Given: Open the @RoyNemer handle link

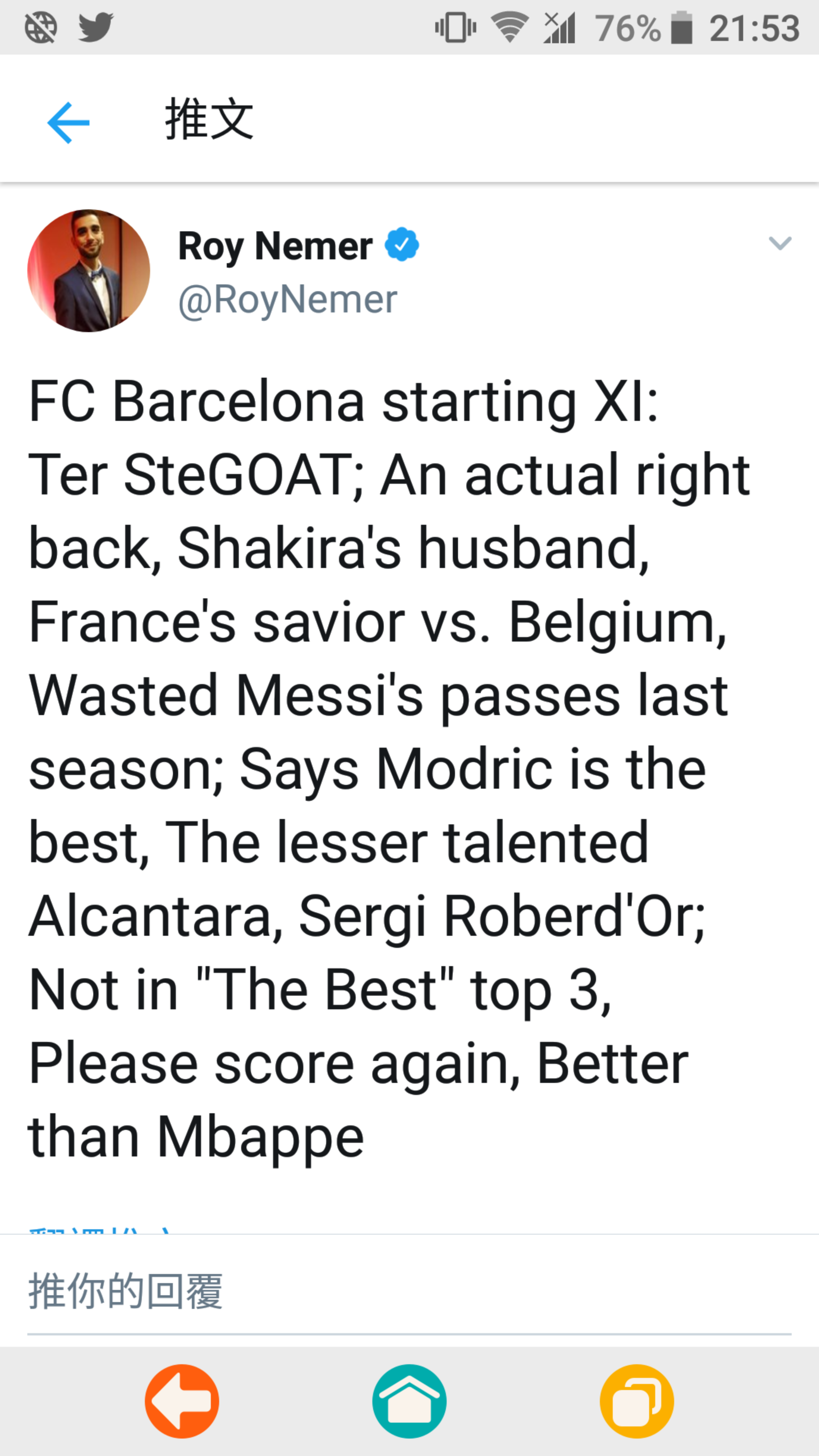Looking at the screenshot, I should click(288, 299).
